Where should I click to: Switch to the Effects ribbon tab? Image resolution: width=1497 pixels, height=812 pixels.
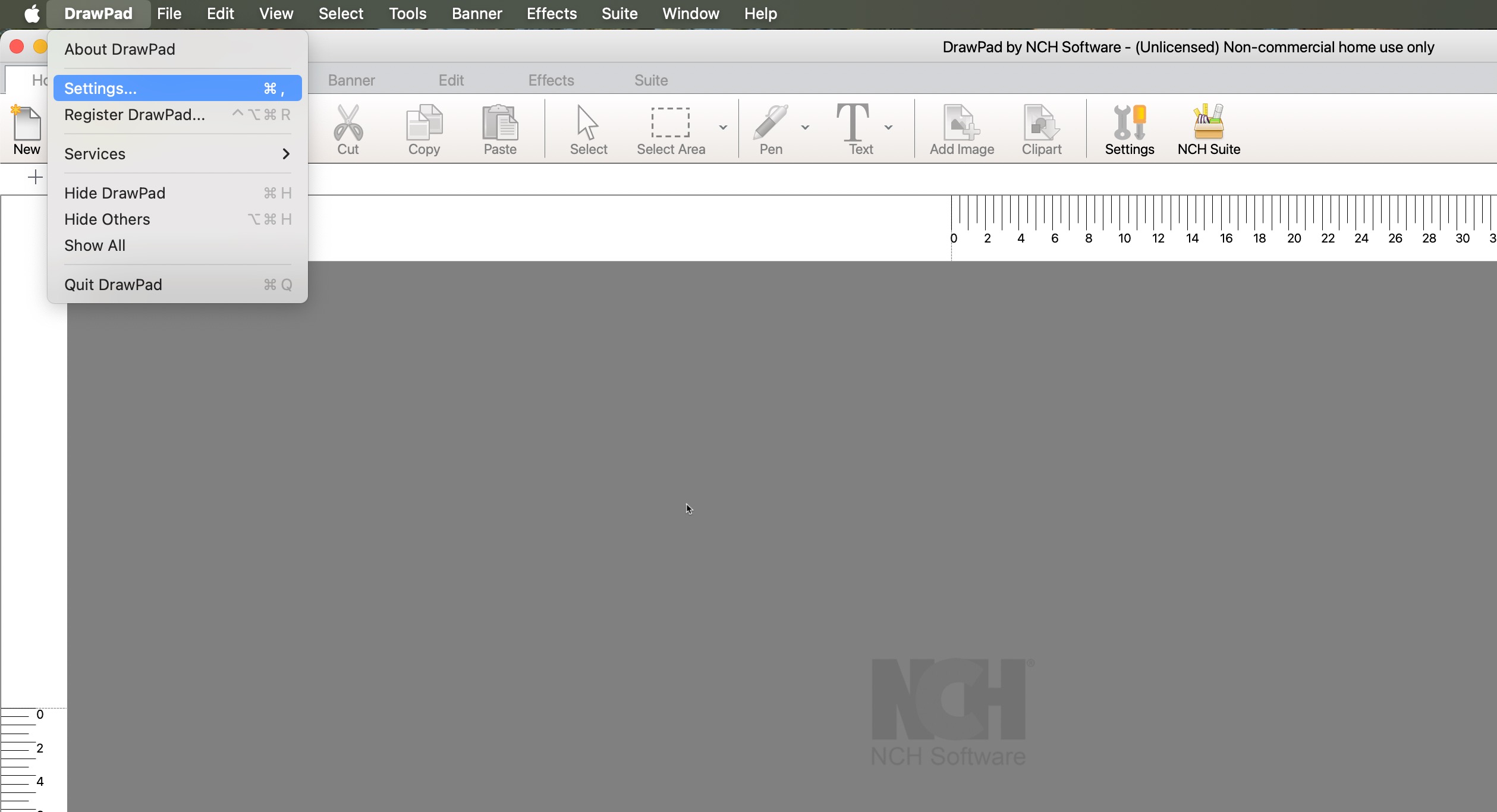[551, 80]
